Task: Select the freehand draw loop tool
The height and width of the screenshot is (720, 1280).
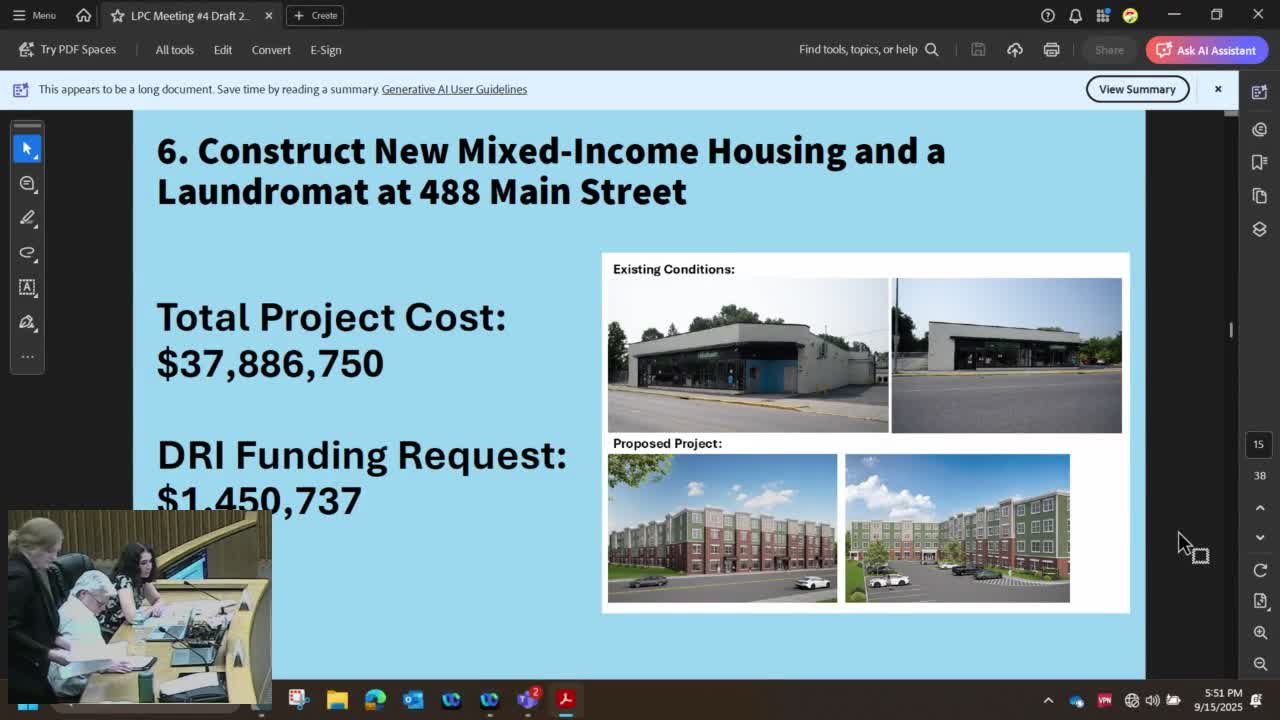Action: pyautogui.click(x=27, y=253)
